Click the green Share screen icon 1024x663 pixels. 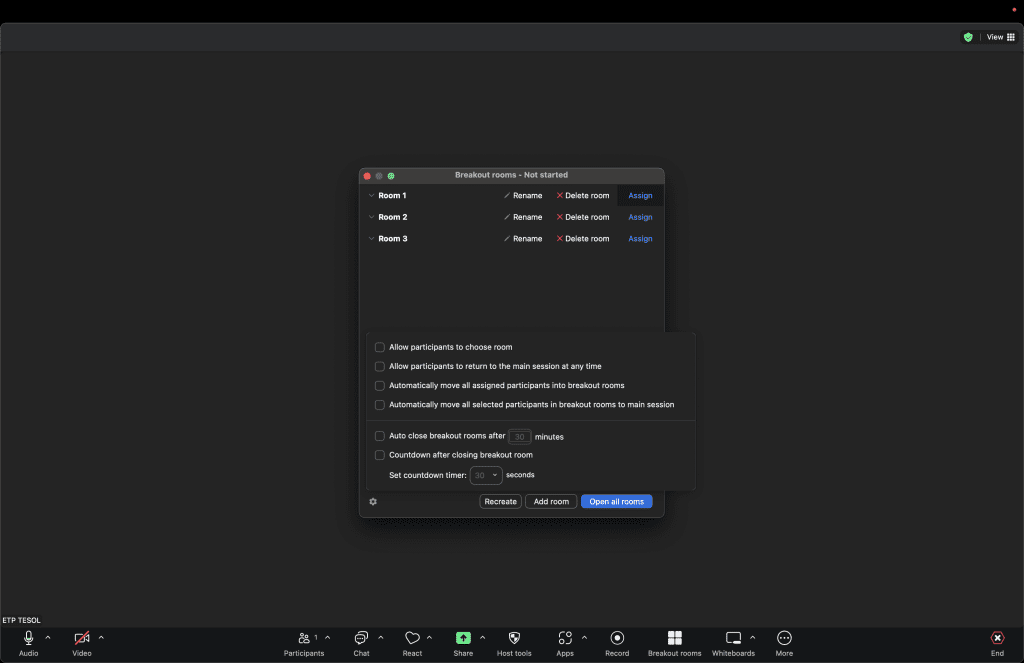[x=463, y=638]
